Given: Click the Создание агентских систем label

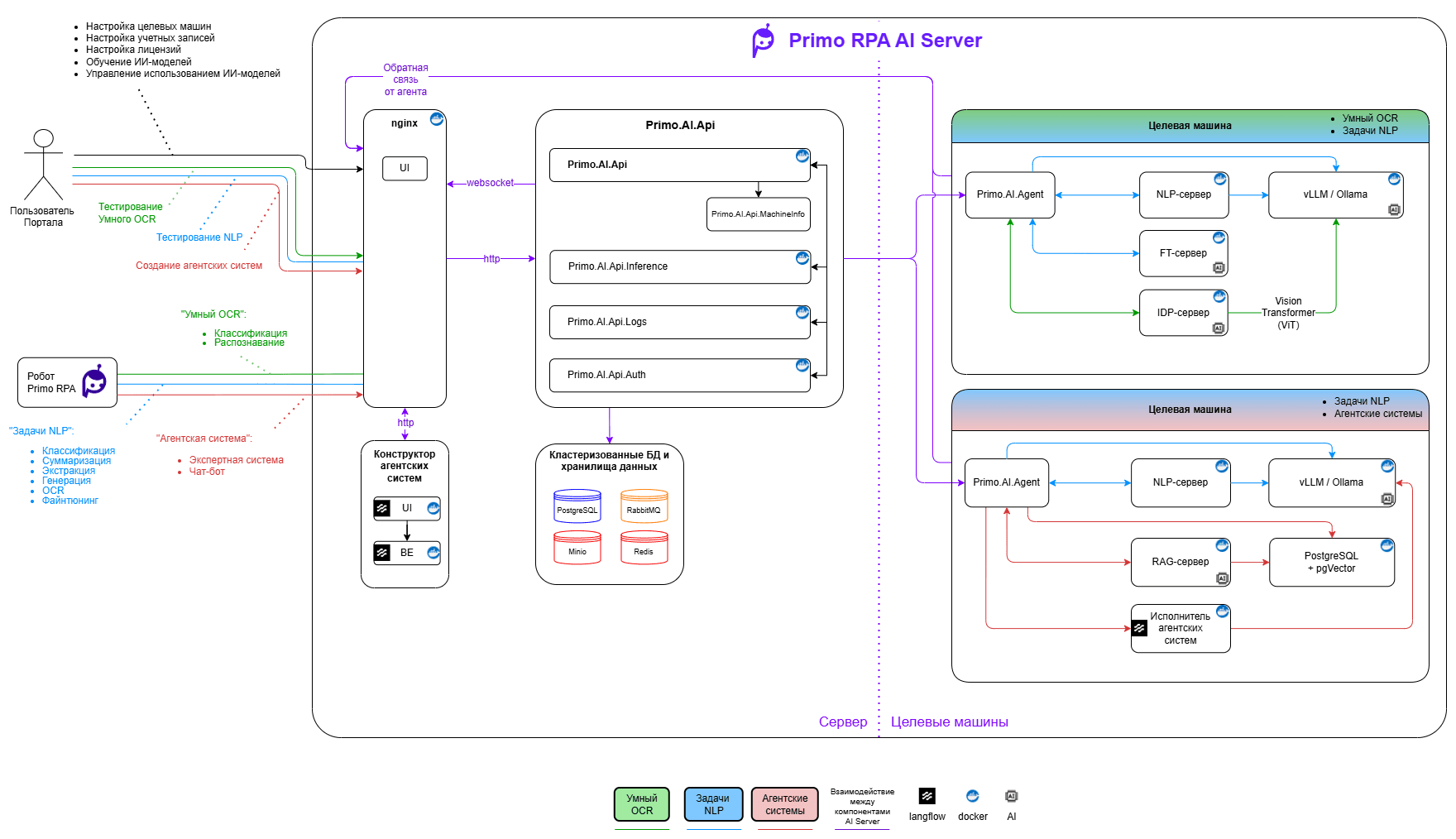Looking at the screenshot, I should 199,266.
